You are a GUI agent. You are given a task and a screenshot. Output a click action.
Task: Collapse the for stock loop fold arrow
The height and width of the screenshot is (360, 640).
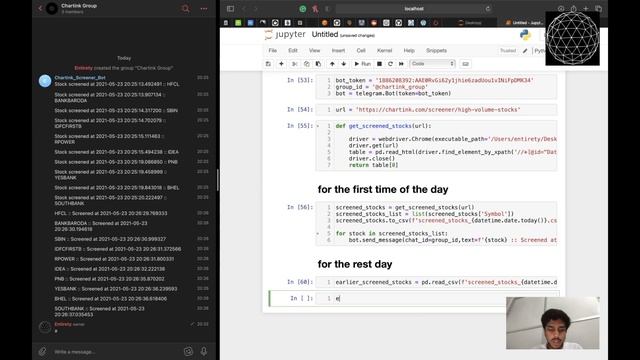pyautogui.click(x=318, y=234)
